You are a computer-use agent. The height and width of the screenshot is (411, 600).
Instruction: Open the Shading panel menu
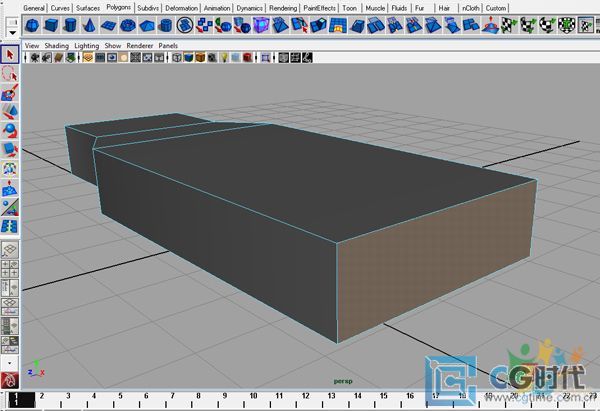click(57, 46)
